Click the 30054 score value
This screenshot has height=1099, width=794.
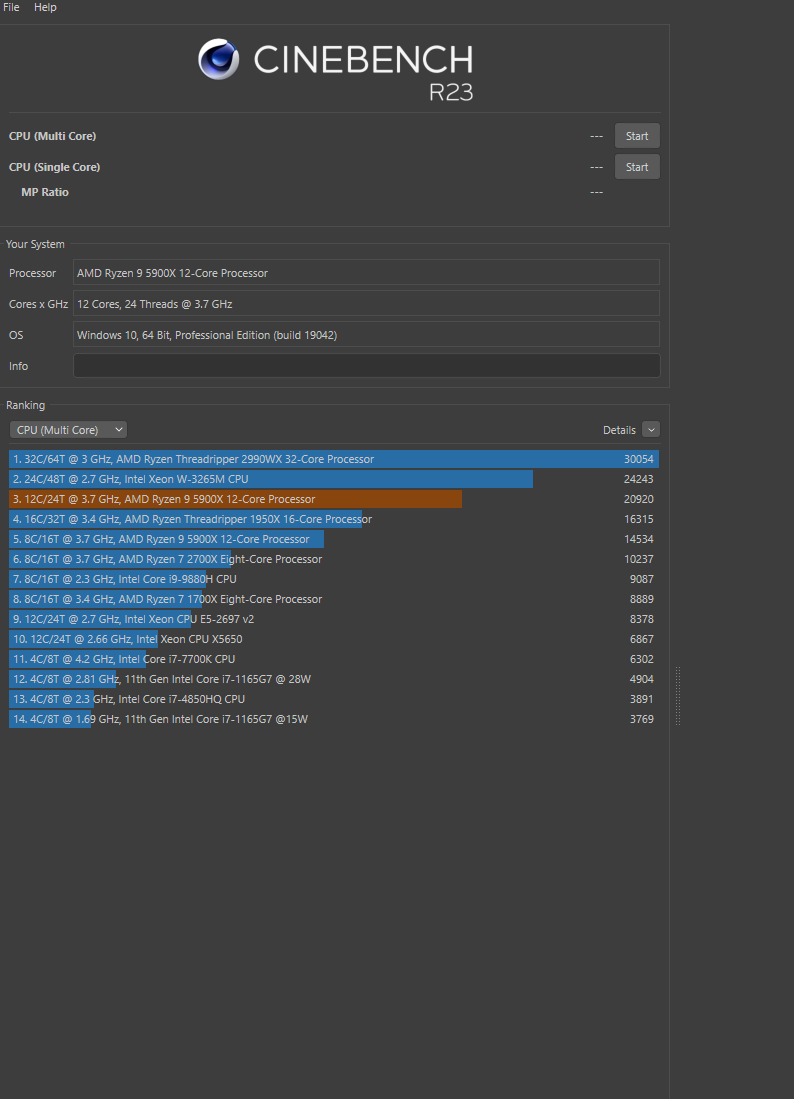pyautogui.click(x=638, y=459)
